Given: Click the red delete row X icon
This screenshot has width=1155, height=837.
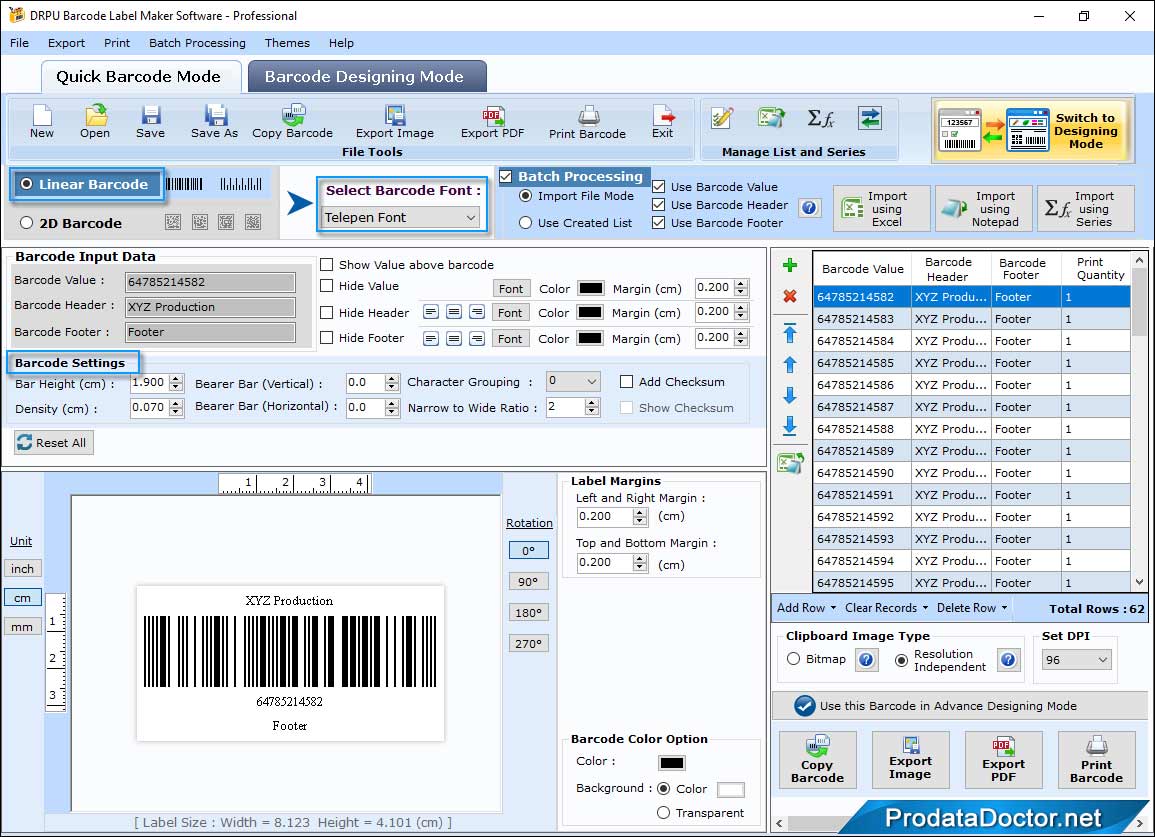Looking at the screenshot, I should [790, 296].
